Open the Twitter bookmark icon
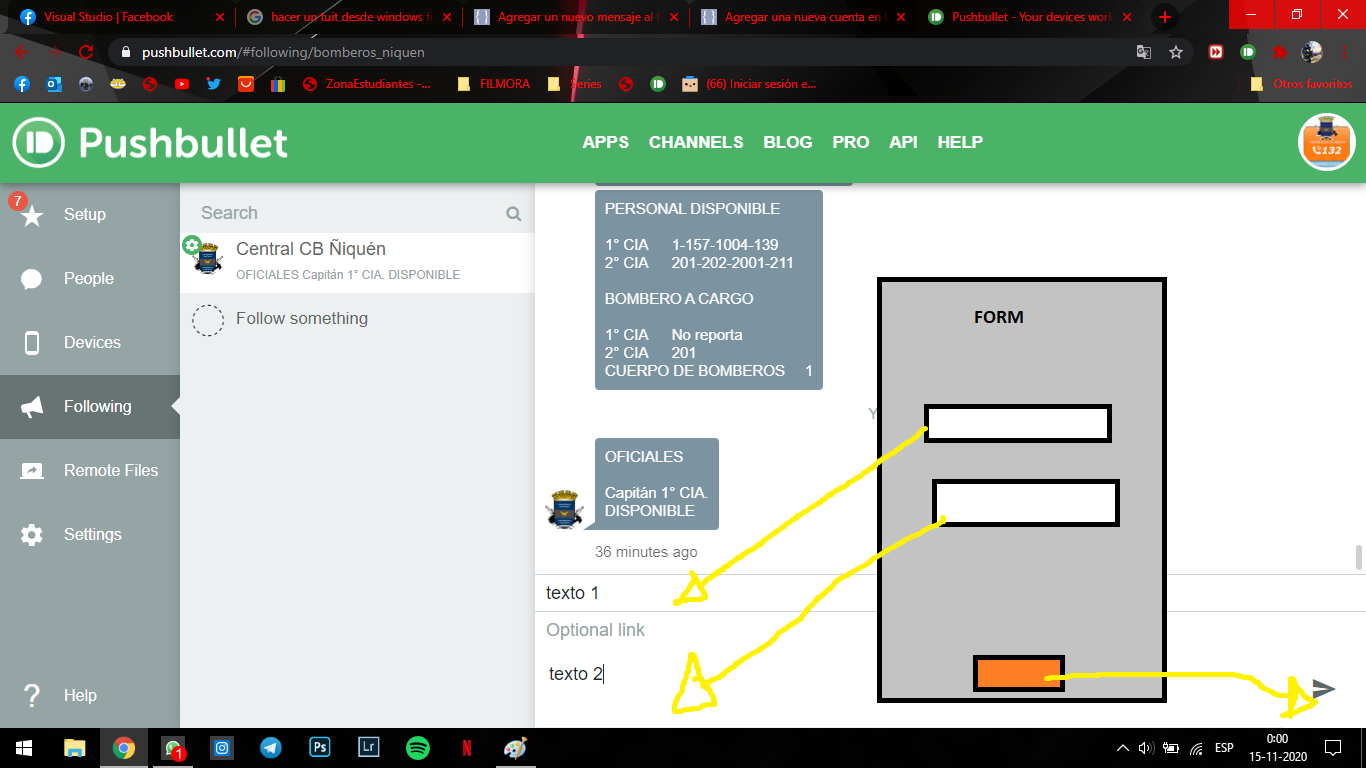1366x768 pixels. click(x=213, y=84)
